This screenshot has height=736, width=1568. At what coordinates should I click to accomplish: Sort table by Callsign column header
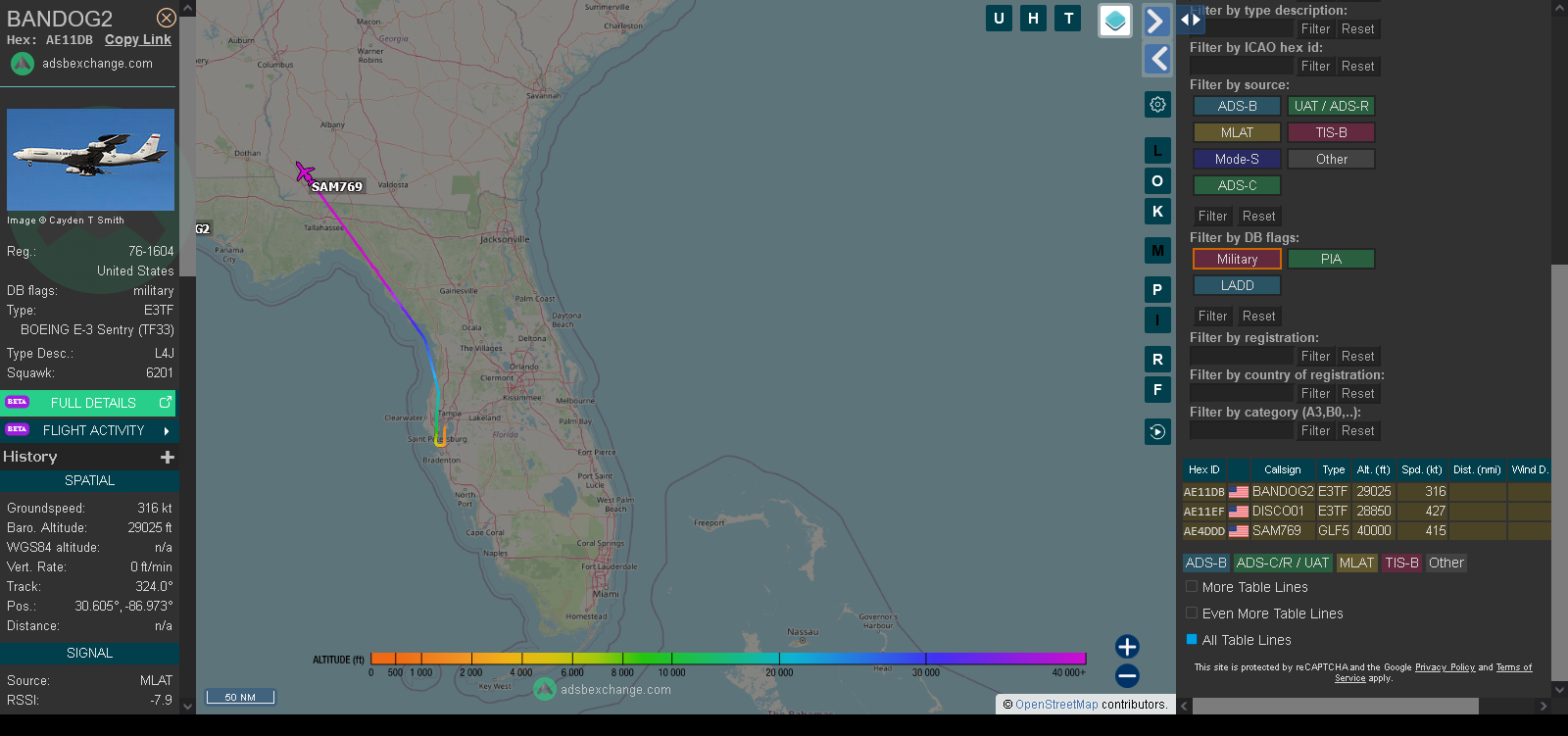[1283, 469]
